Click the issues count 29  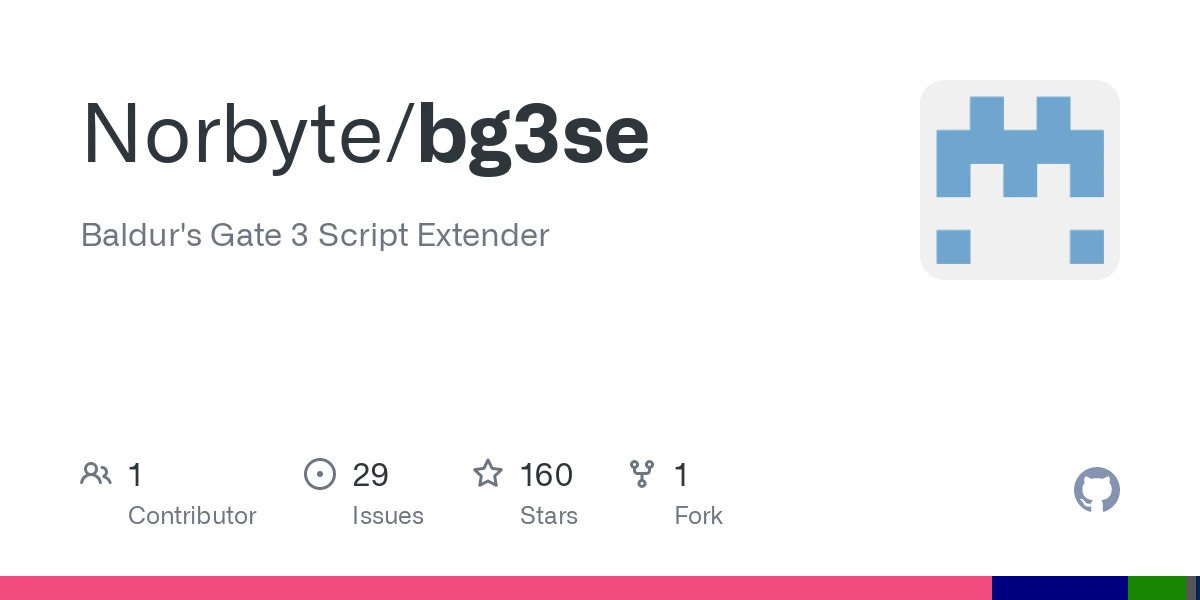point(370,475)
